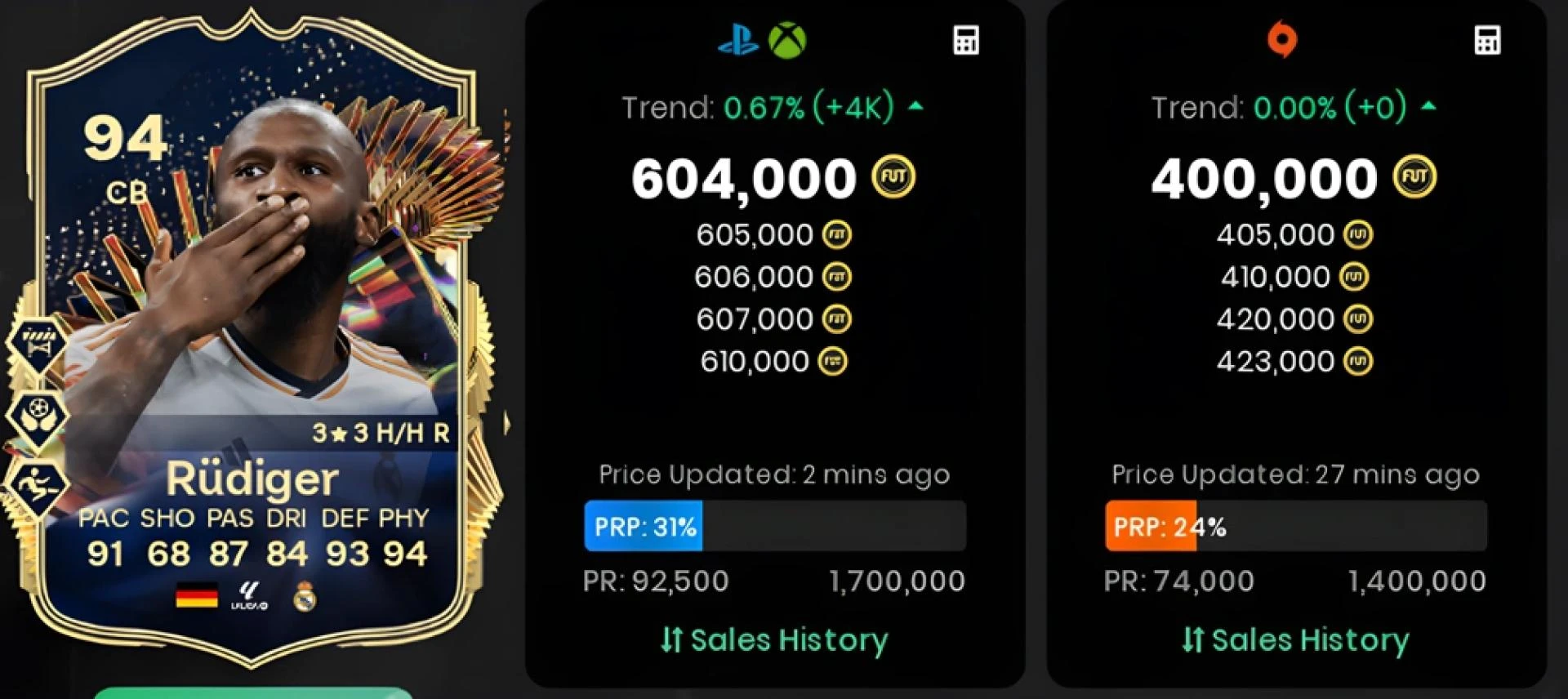Click the FUT coin beside 400,000

coord(1414,177)
